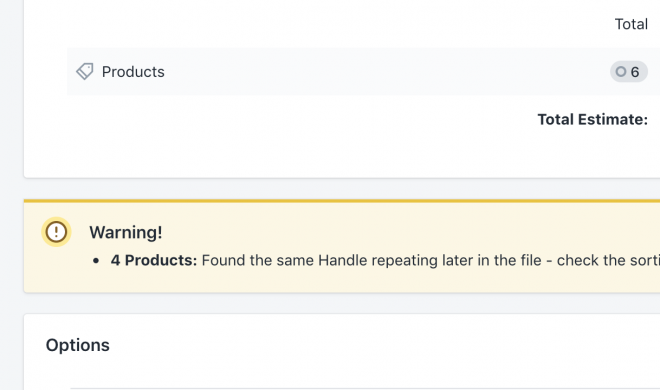Viewport: 660px width, 390px height.
Task: Click the circle icon inside count badge
Action: pyautogui.click(x=620, y=72)
